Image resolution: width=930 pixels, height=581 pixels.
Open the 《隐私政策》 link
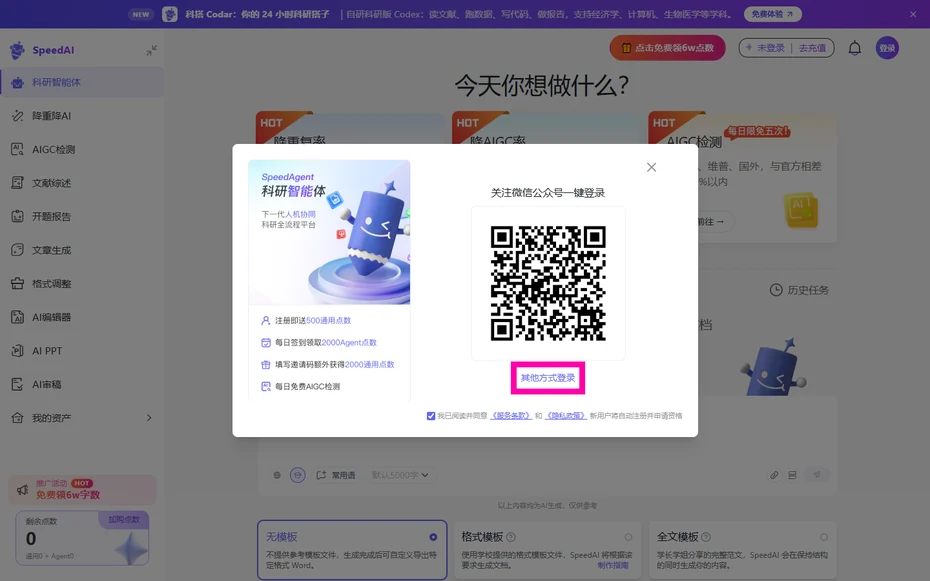(x=566, y=416)
